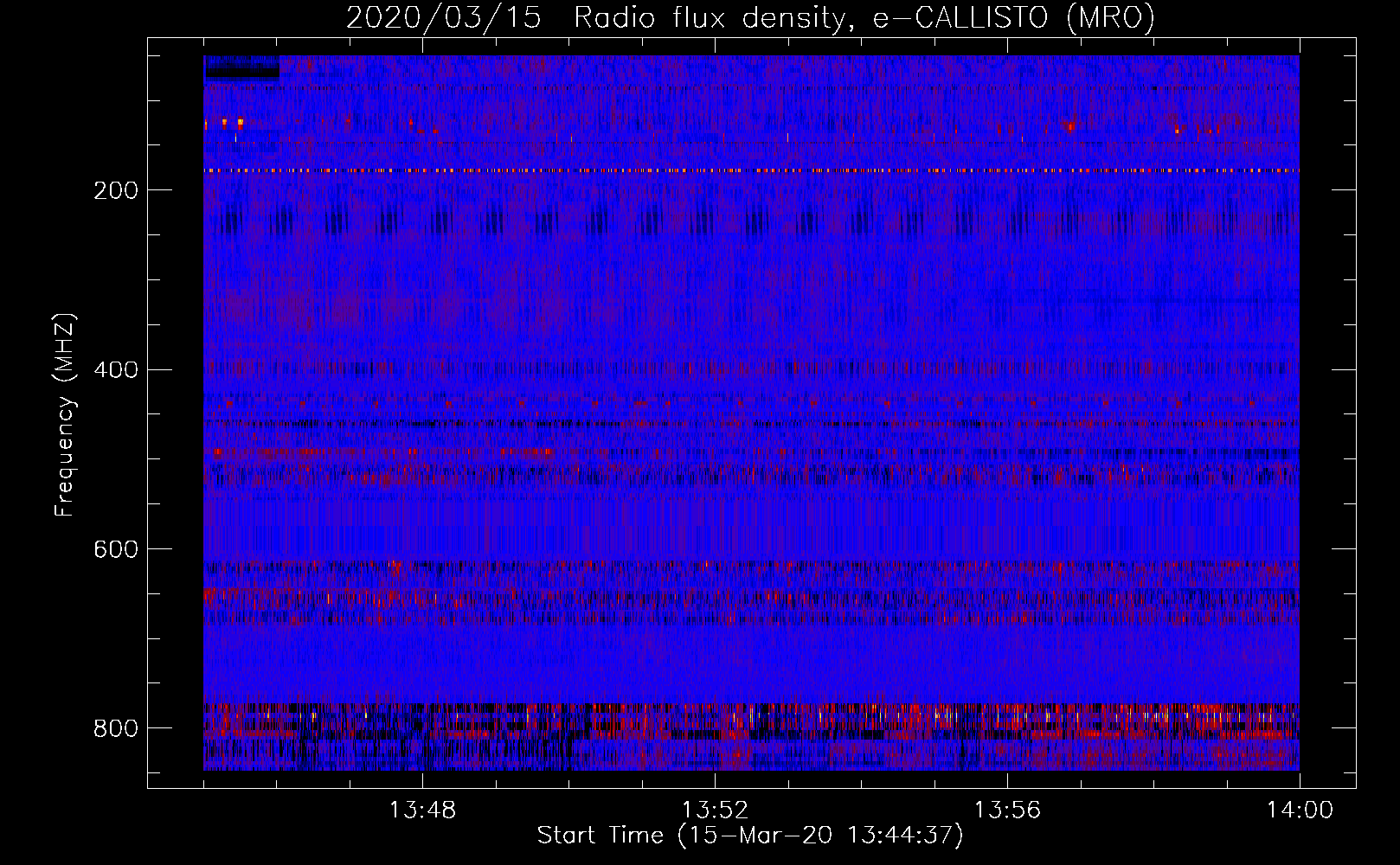1400x865 pixels.
Task: Click the 800 frequency tick label
Action: [116, 728]
